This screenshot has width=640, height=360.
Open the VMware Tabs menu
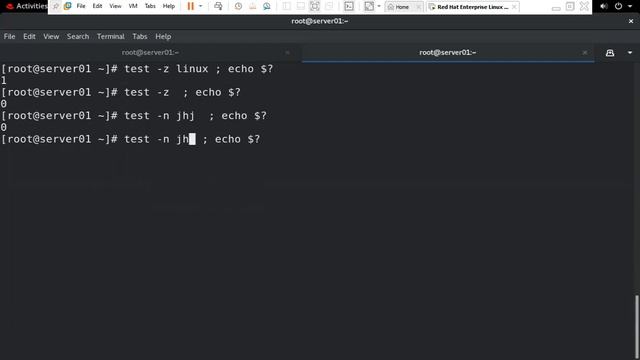pos(150,6)
